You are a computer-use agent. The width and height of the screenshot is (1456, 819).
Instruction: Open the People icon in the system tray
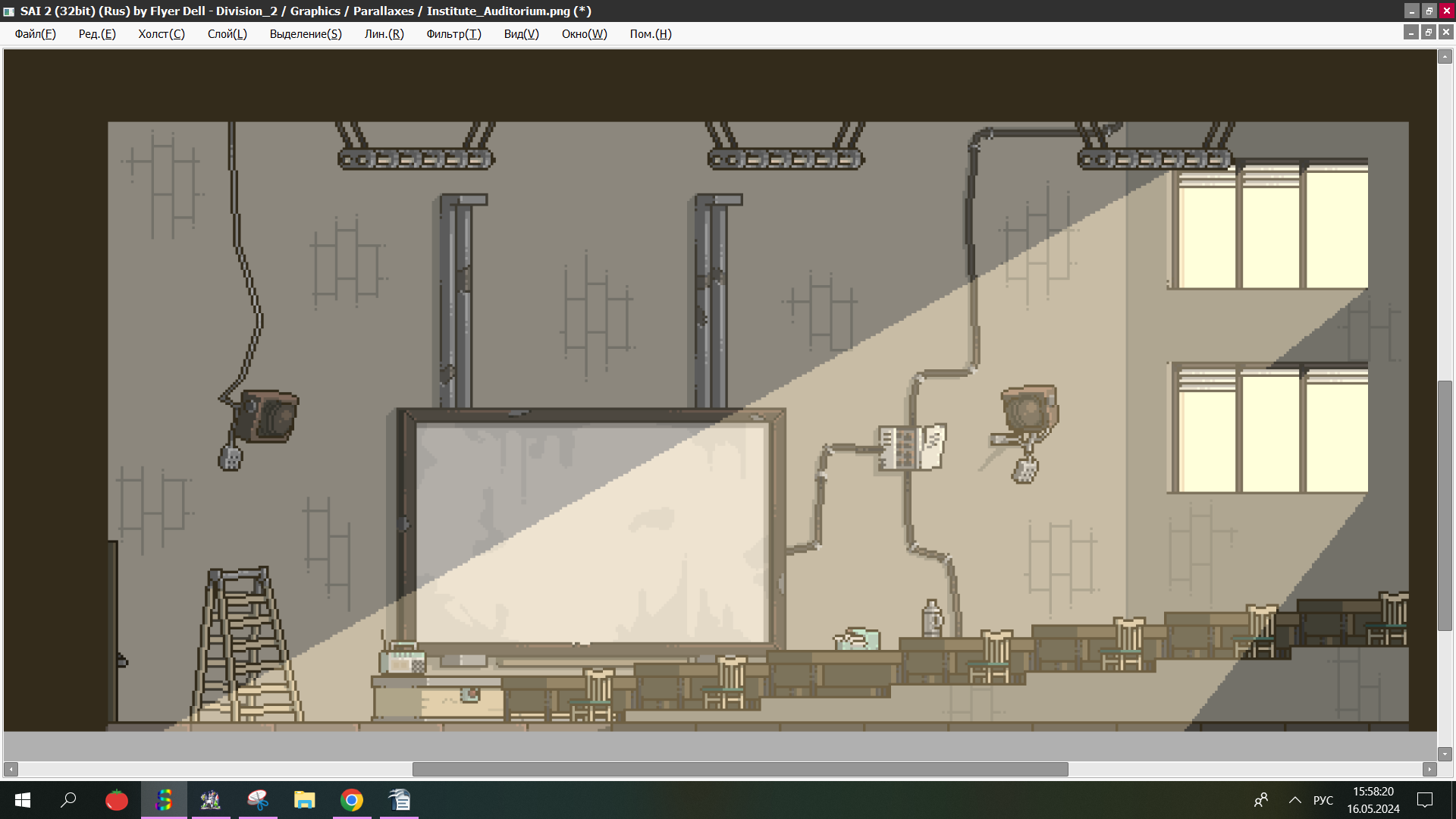[x=1261, y=800]
